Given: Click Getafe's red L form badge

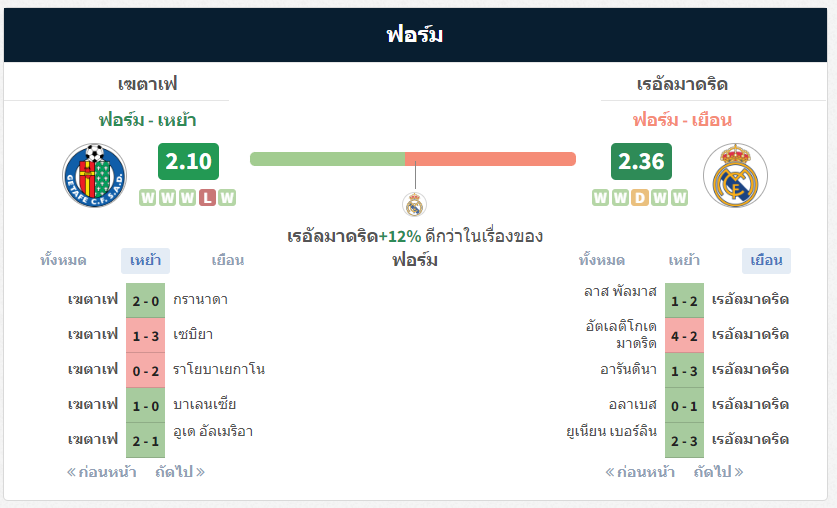Looking at the screenshot, I should click(207, 198).
